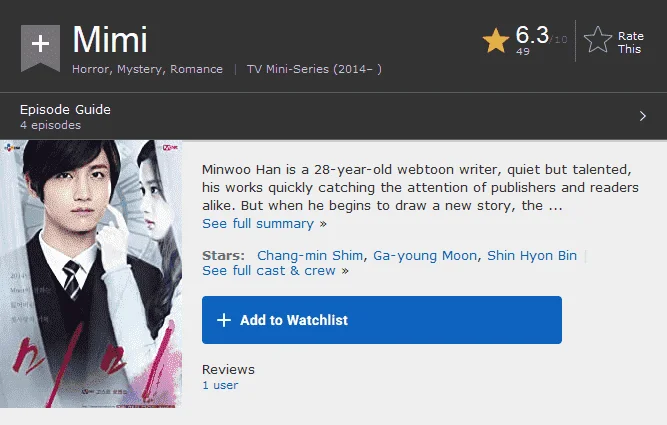Open Ga-young Moon's profile
Screen dimensions: 667x425
[425, 256]
